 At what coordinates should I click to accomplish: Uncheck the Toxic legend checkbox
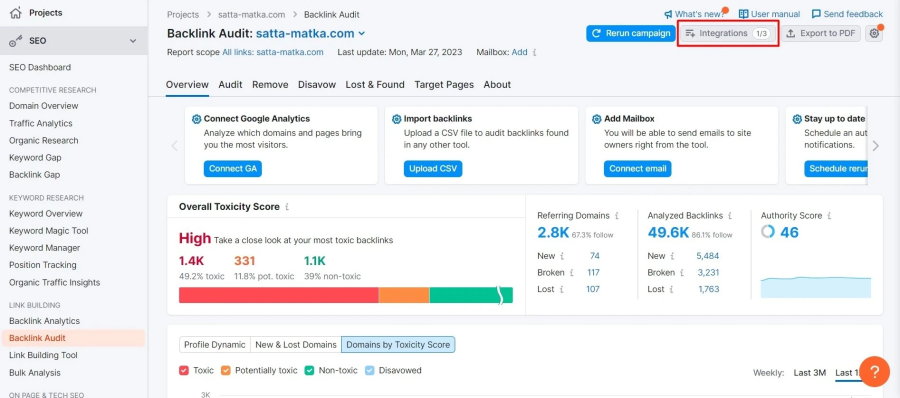(184, 370)
